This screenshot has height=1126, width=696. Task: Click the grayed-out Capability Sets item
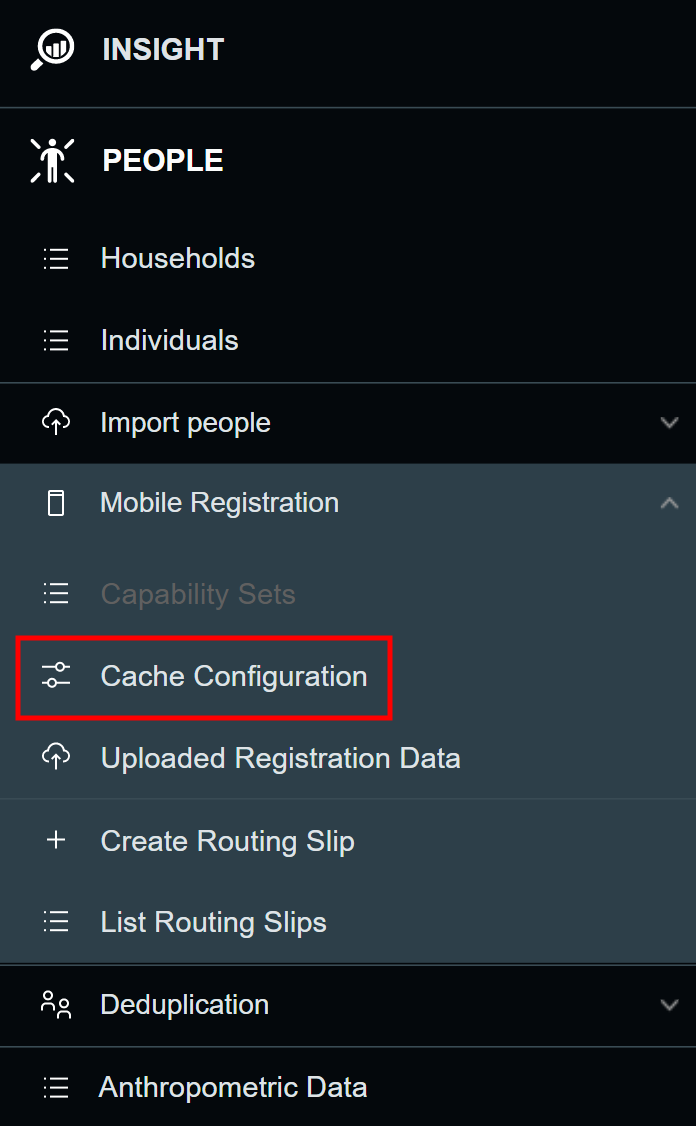pyautogui.click(x=198, y=594)
